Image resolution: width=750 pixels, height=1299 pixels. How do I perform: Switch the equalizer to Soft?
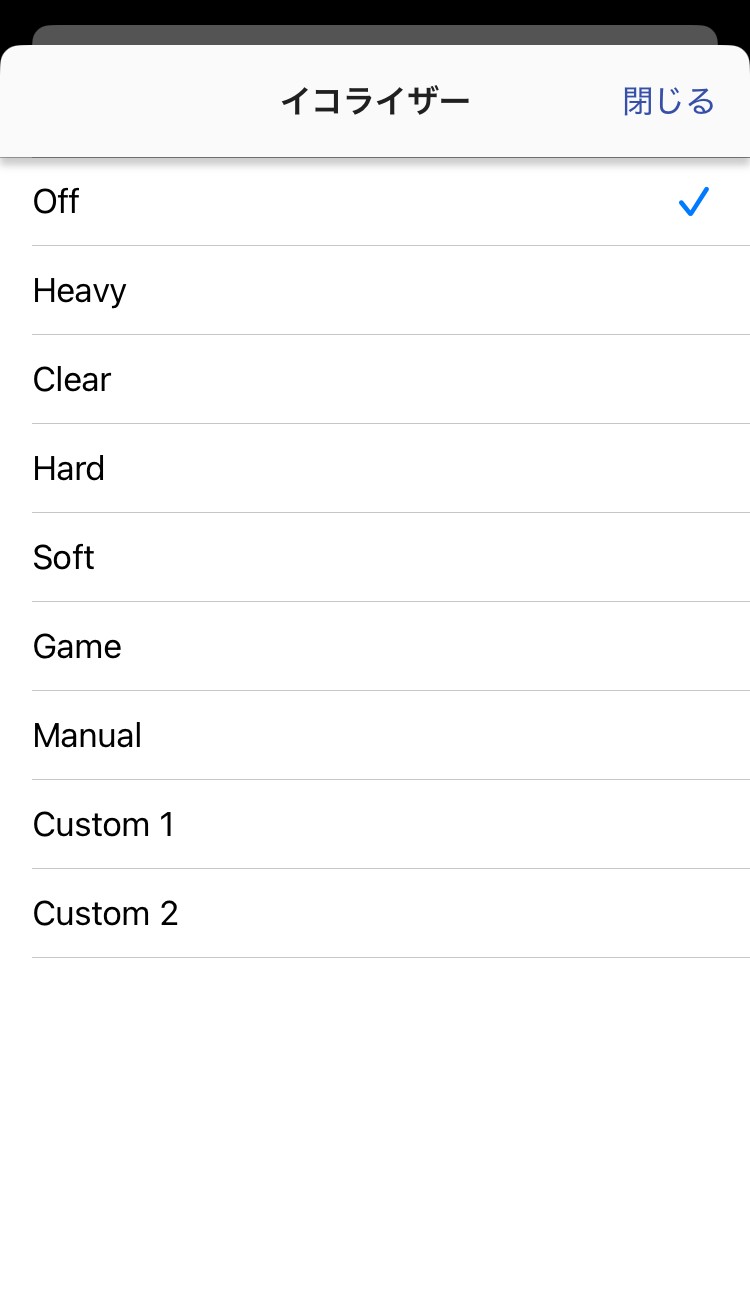(64, 558)
